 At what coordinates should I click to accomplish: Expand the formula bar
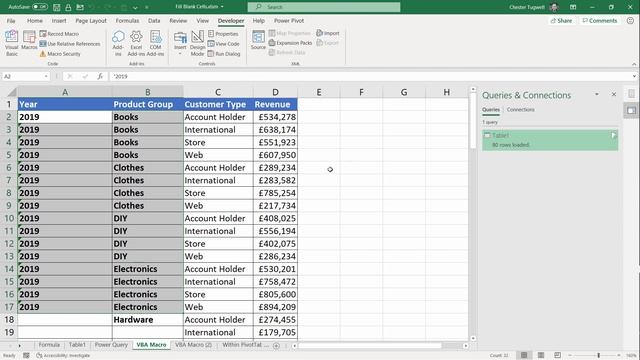634,76
